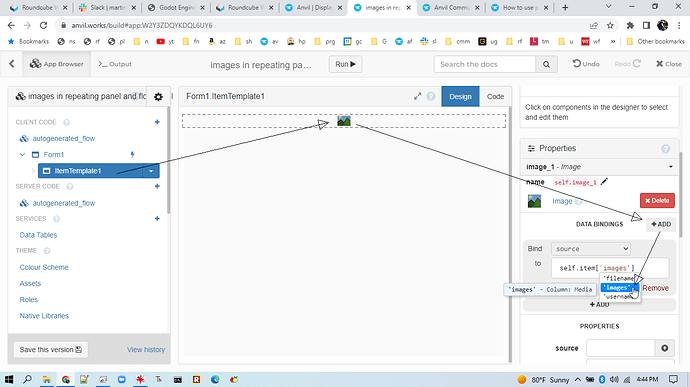Upload image via source property icon
Screen dimensions: 690x387
coord(664,348)
